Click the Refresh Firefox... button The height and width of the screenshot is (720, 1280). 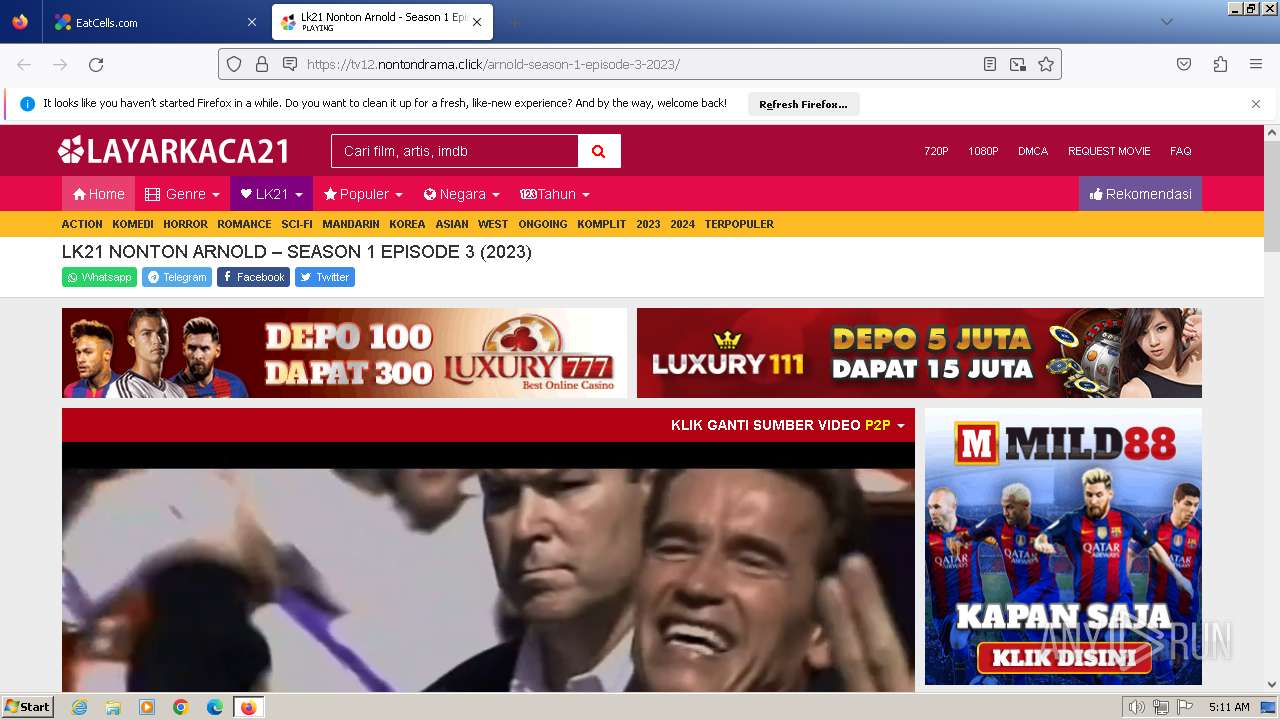point(803,104)
